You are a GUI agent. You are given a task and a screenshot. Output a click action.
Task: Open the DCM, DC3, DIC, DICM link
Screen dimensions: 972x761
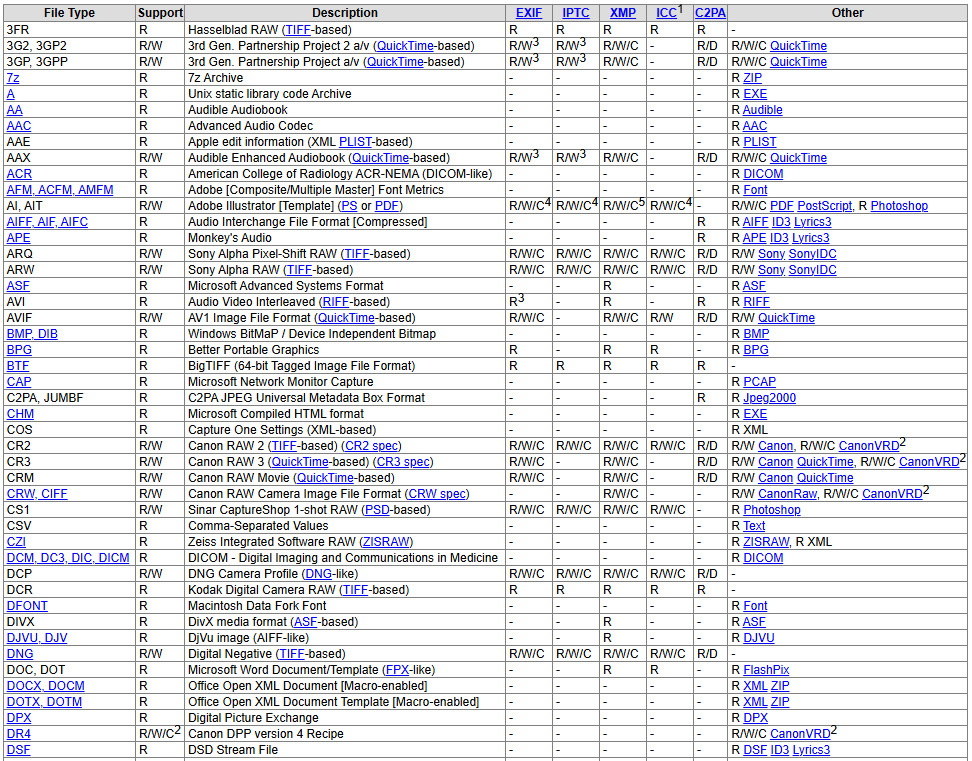pyautogui.click(x=68, y=558)
